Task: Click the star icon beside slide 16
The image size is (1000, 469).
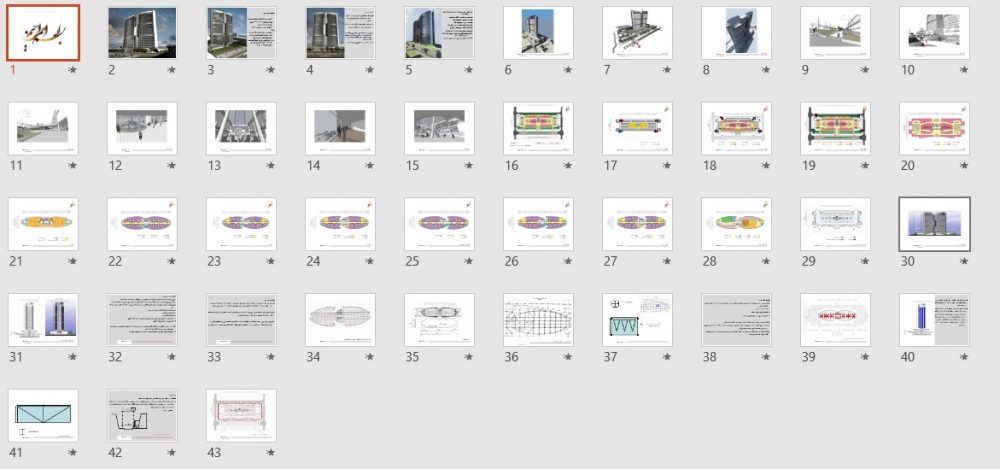Action: (568, 166)
